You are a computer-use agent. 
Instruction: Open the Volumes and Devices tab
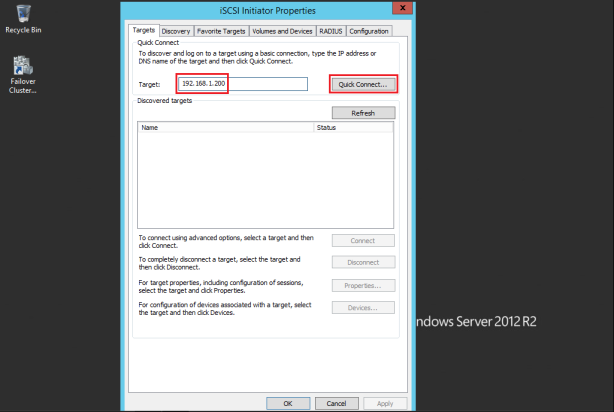282,31
